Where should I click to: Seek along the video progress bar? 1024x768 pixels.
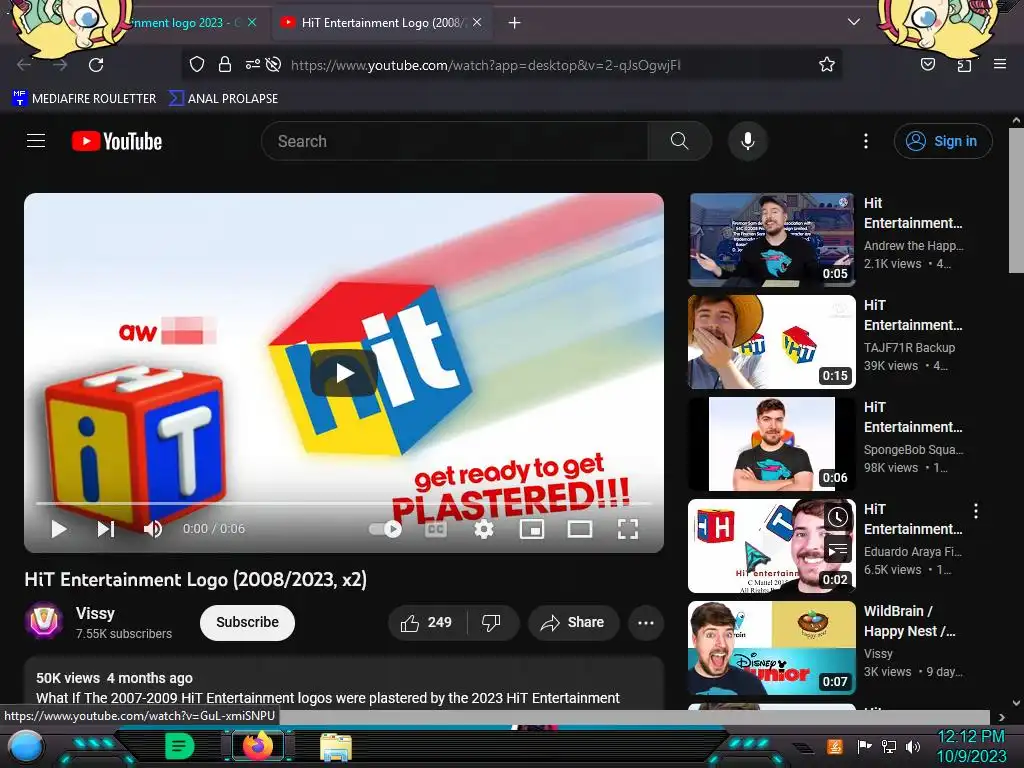point(344,504)
